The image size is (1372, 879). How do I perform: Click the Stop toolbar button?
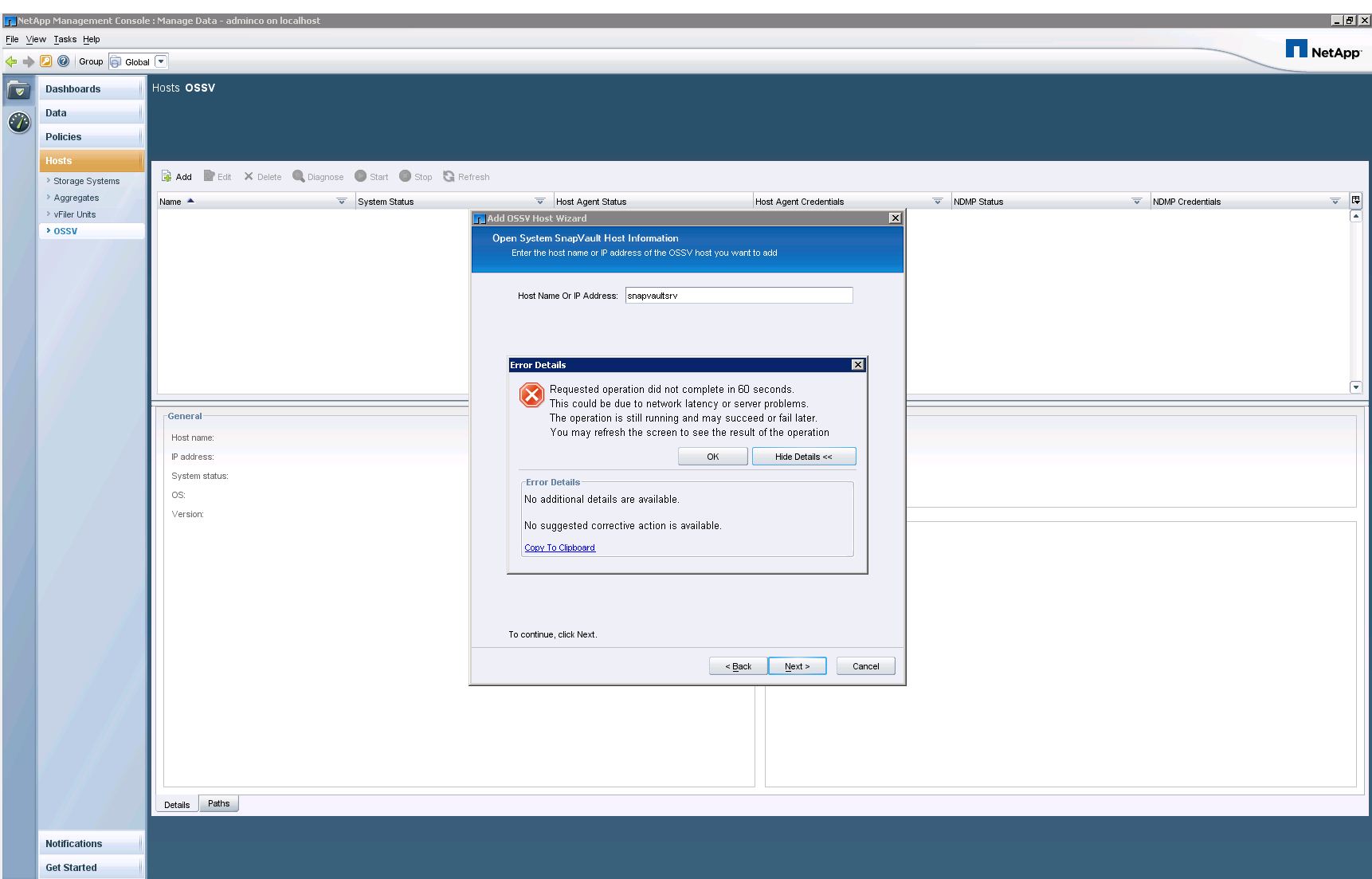point(416,177)
